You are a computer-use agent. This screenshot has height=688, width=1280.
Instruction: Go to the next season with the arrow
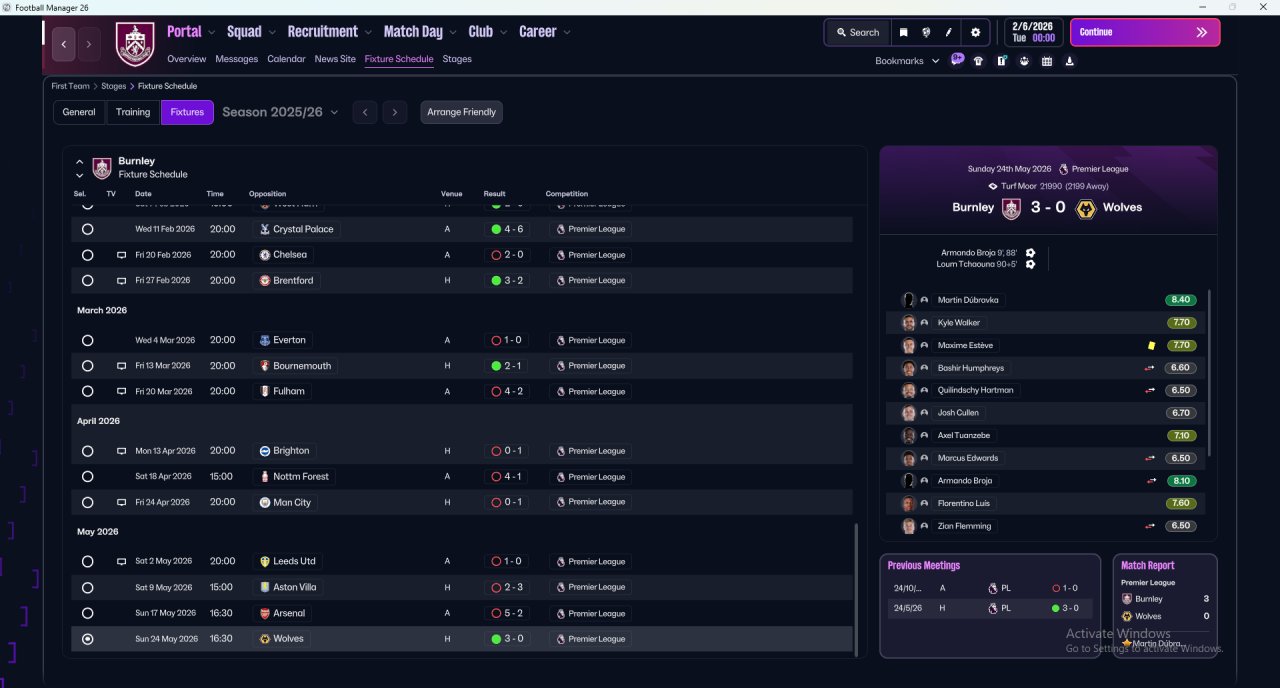coord(395,112)
